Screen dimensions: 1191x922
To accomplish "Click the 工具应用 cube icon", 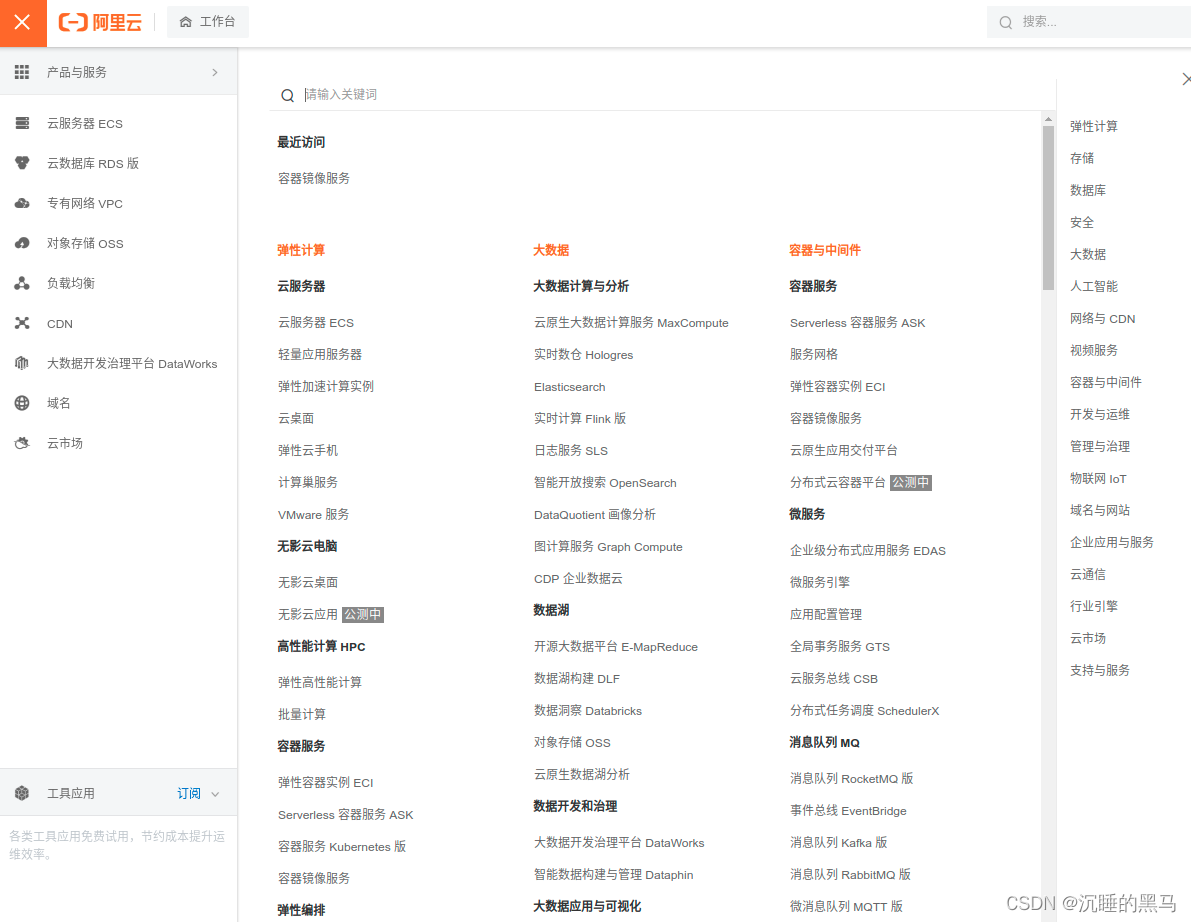I will [22, 793].
